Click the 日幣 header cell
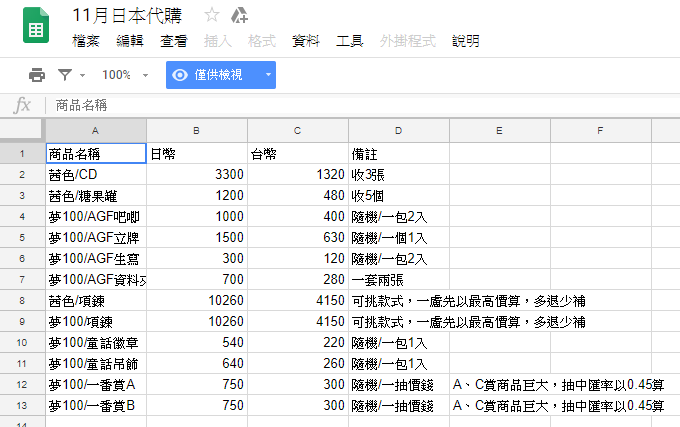 tap(197, 154)
